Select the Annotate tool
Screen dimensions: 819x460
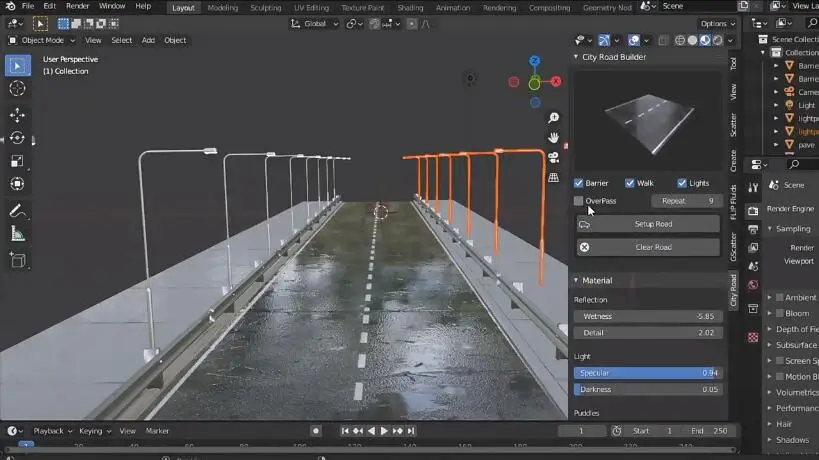click(x=18, y=211)
